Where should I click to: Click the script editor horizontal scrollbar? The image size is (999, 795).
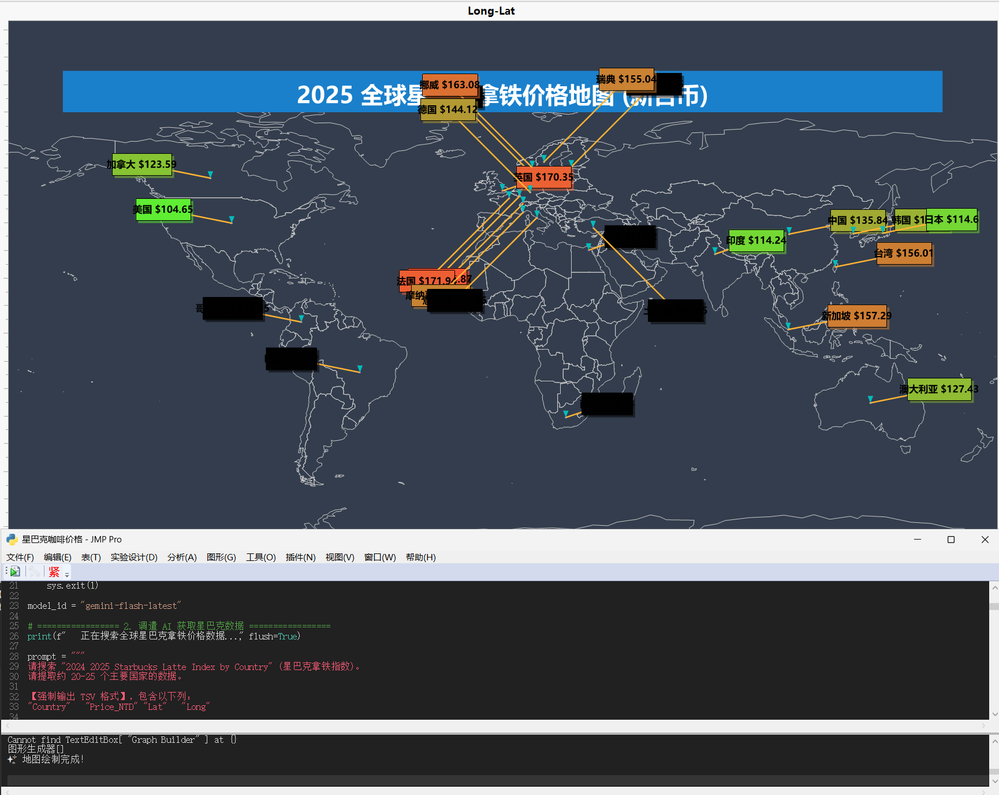click(494, 726)
